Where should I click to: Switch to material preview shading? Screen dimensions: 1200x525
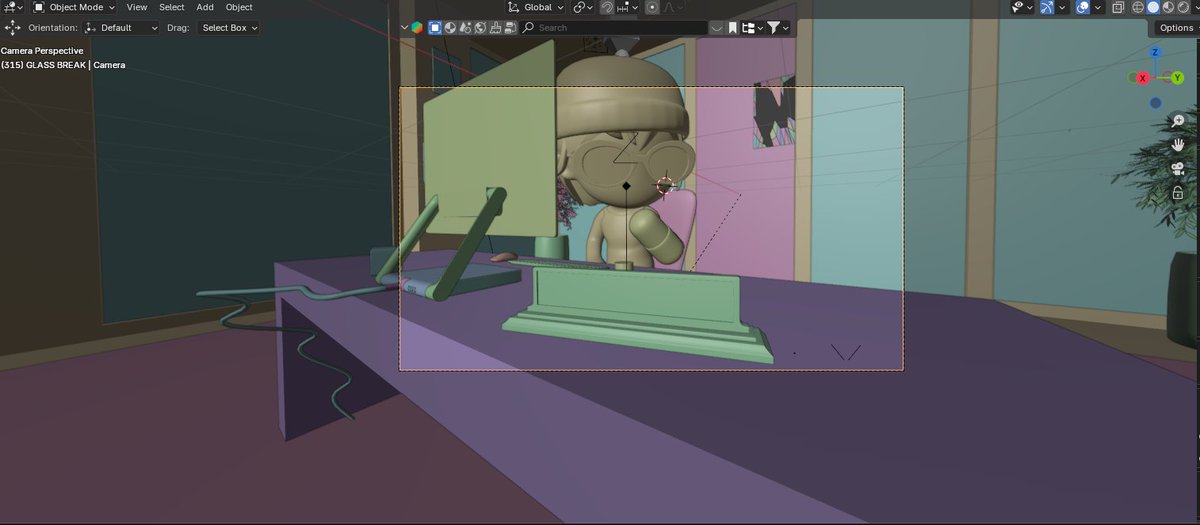click(1168, 7)
